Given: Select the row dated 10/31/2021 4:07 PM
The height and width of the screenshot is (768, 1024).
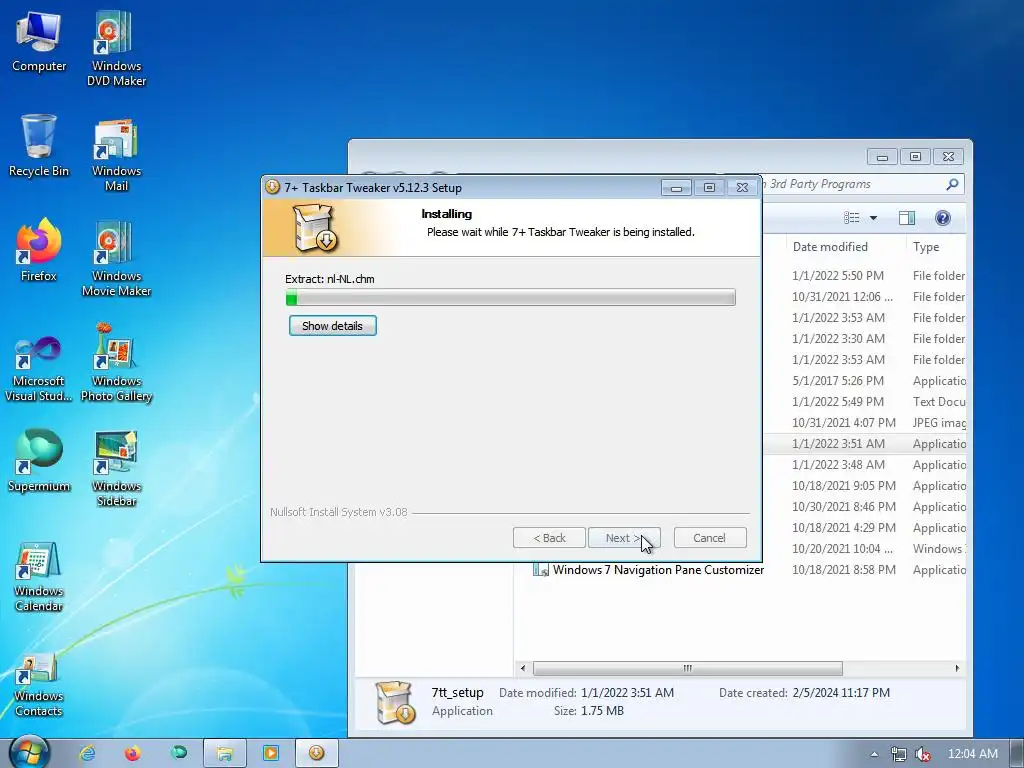Looking at the screenshot, I should (864, 423).
